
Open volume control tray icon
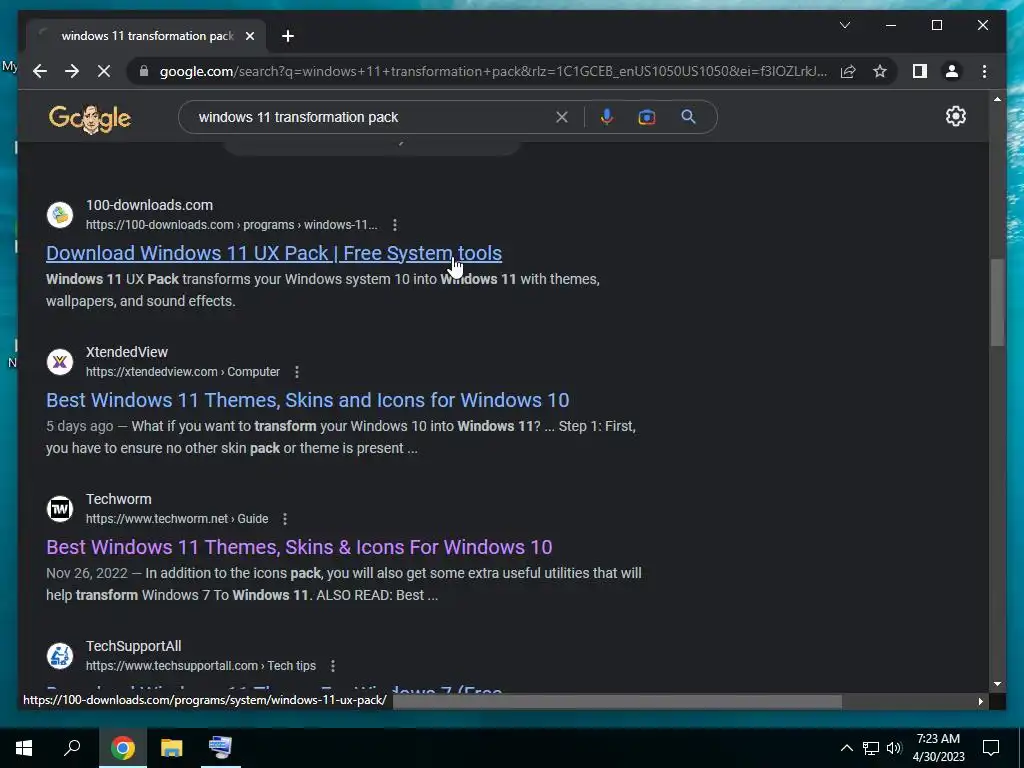coord(894,748)
